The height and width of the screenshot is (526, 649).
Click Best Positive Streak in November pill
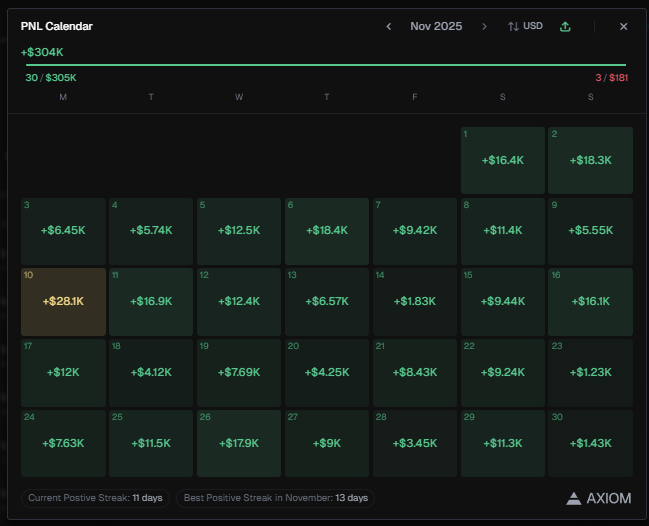[x=275, y=498]
